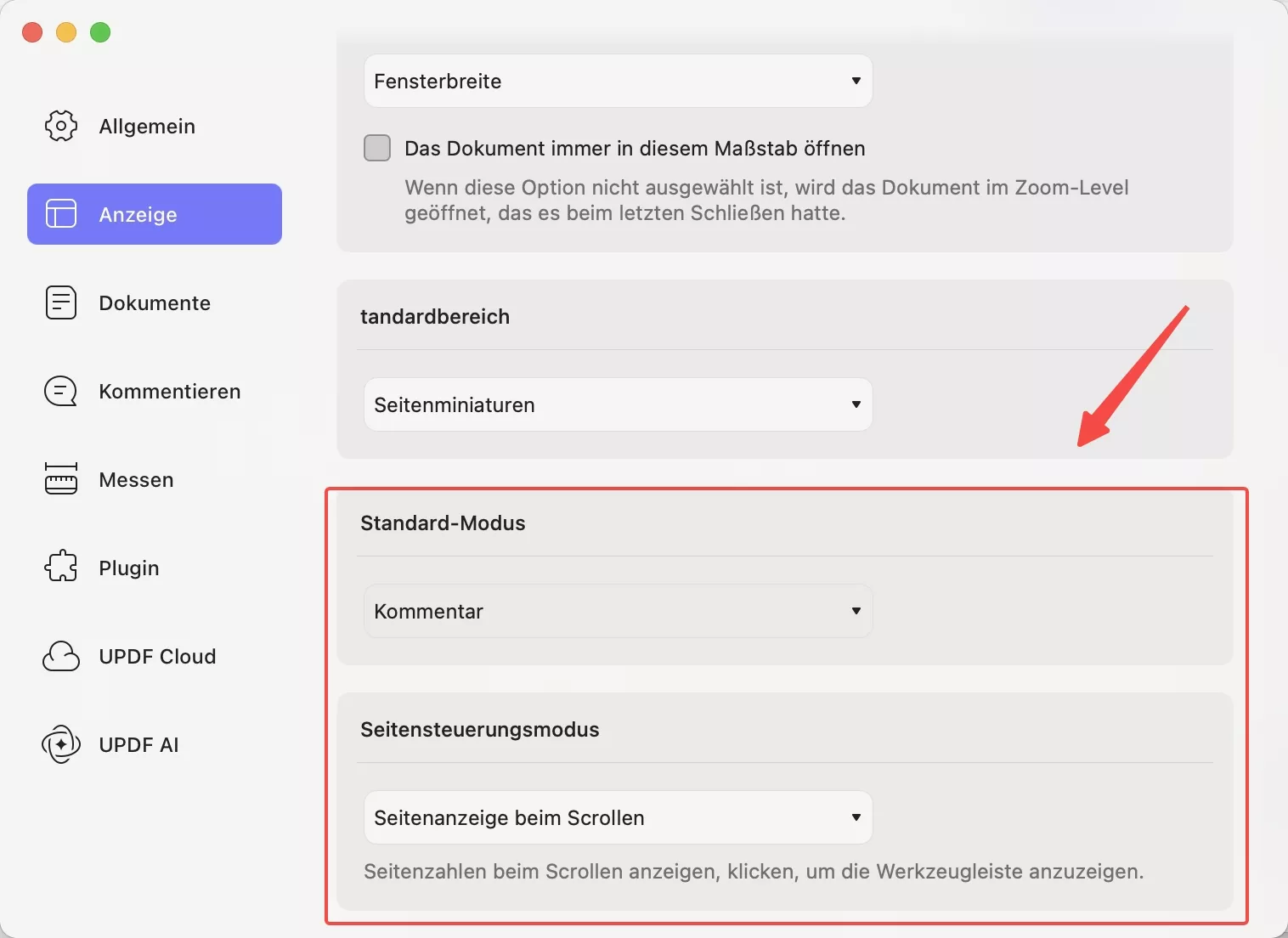Click the Kommentieren speech bubble icon
The height and width of the screenshot is (938, 1288).
[x=61, y=391]
